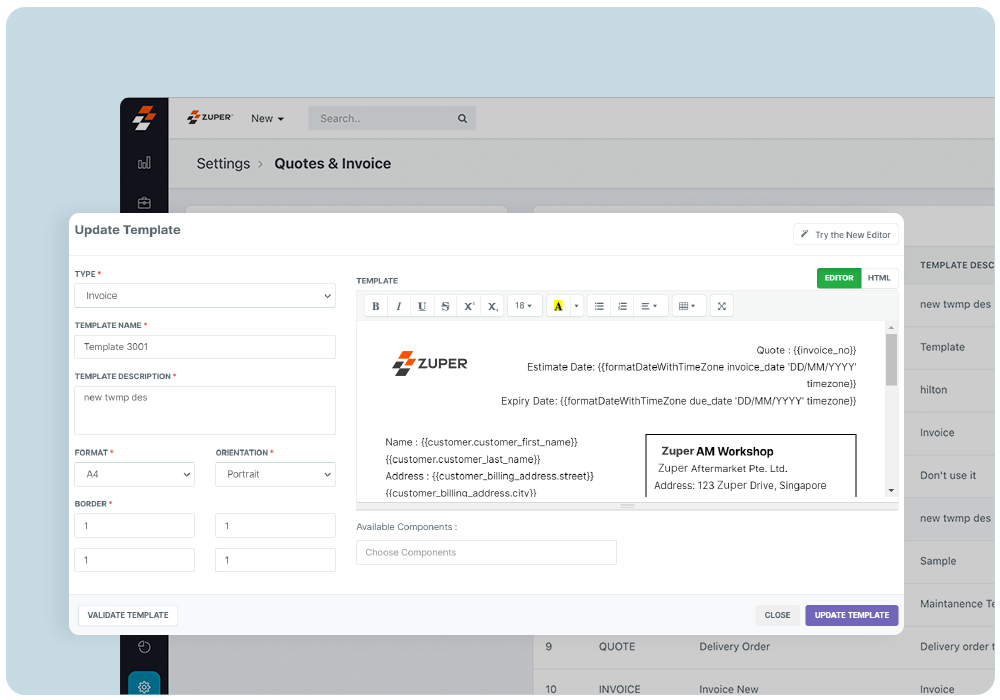Click the Zuper logo image in template

click(430, 363)
